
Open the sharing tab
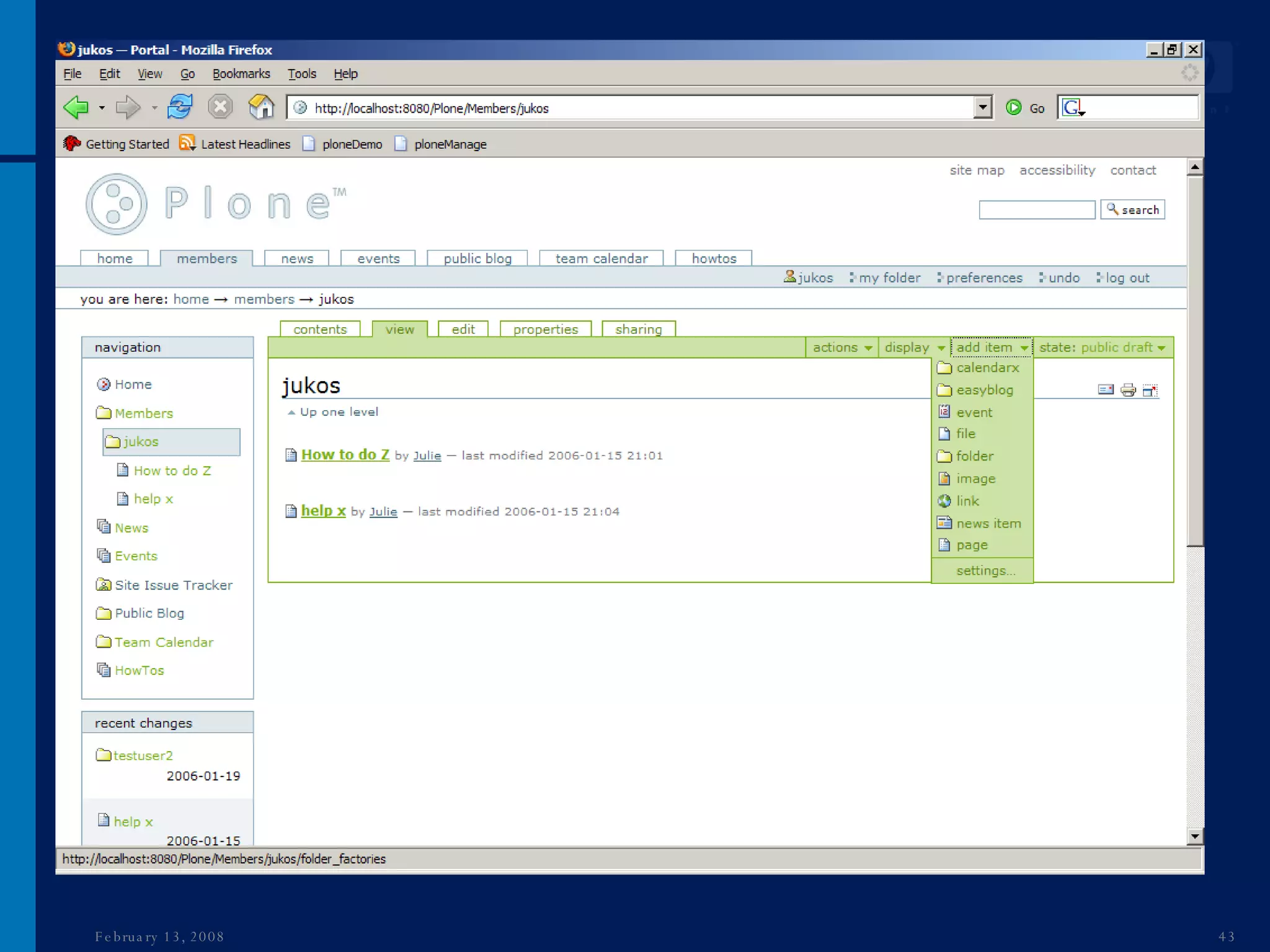[638, 329]
